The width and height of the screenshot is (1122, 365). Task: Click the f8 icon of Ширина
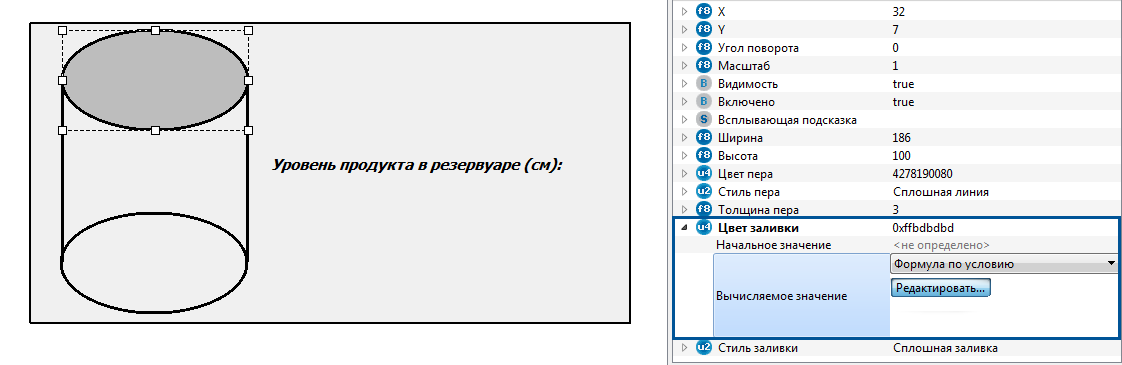click(x=704, y=137)
